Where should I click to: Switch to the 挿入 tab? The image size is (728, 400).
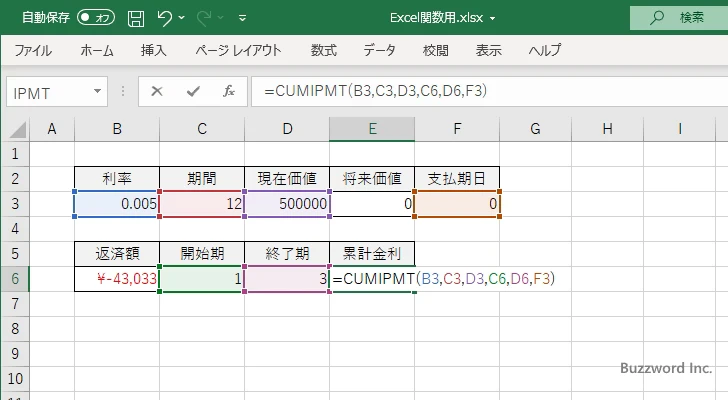click(154, 50)
